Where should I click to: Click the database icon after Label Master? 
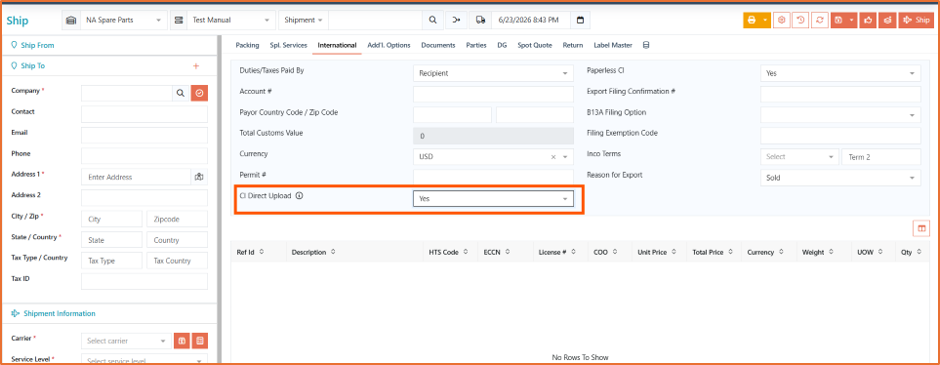tap(646, 45)
